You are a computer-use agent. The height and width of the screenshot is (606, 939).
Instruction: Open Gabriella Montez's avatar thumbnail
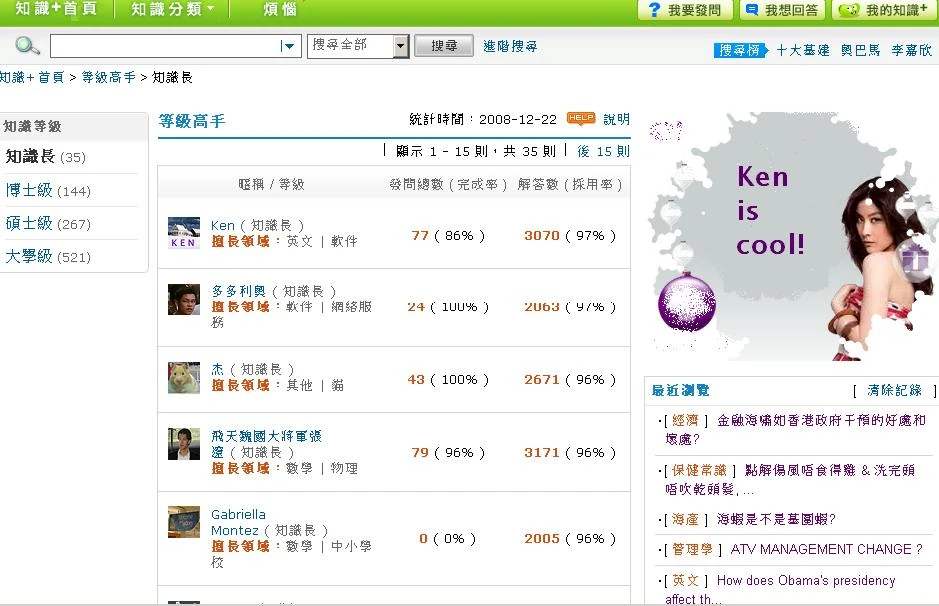click(x=184, y=522)
